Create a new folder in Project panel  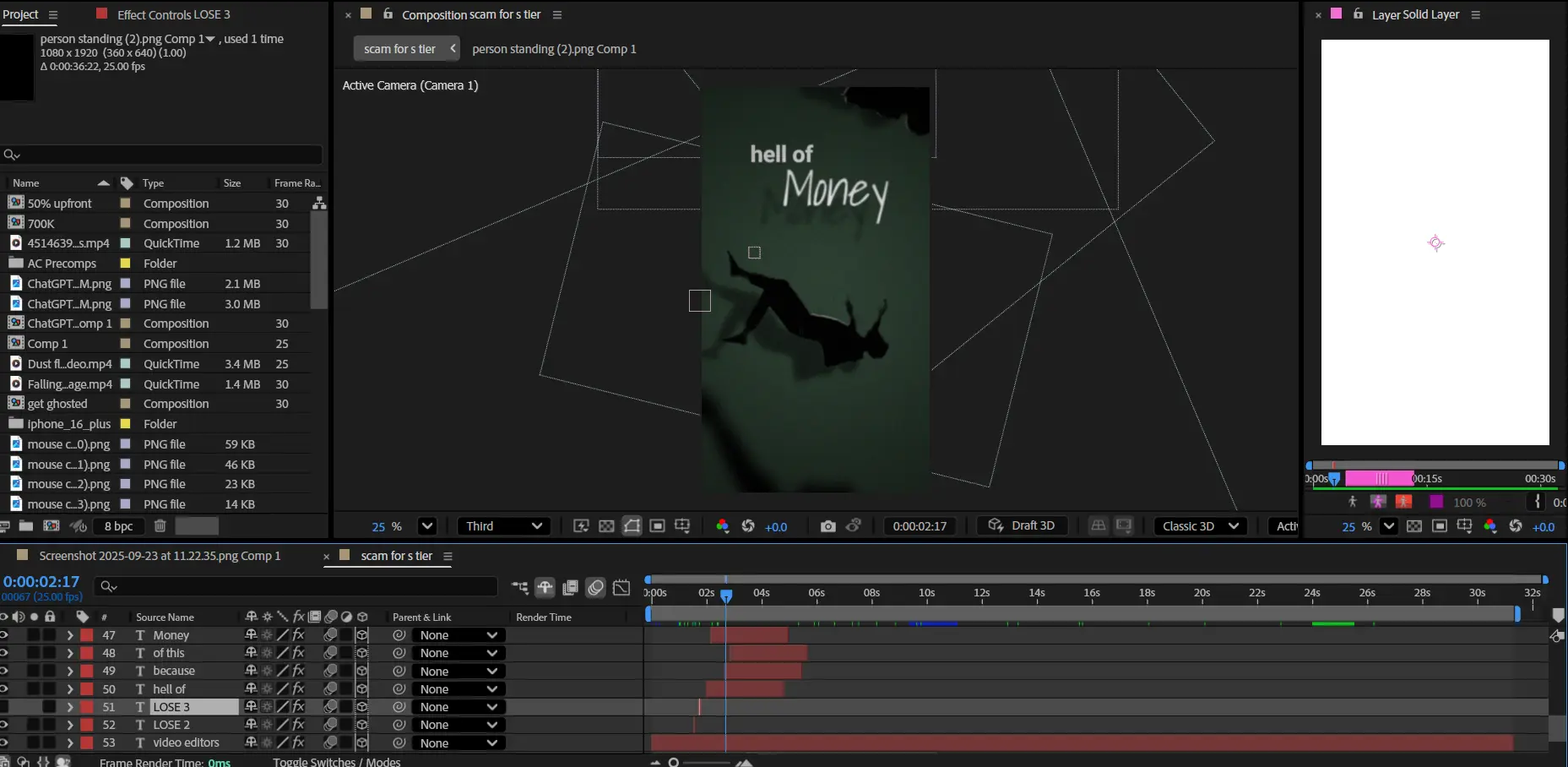pyautogui.click(x=26, y=526)
